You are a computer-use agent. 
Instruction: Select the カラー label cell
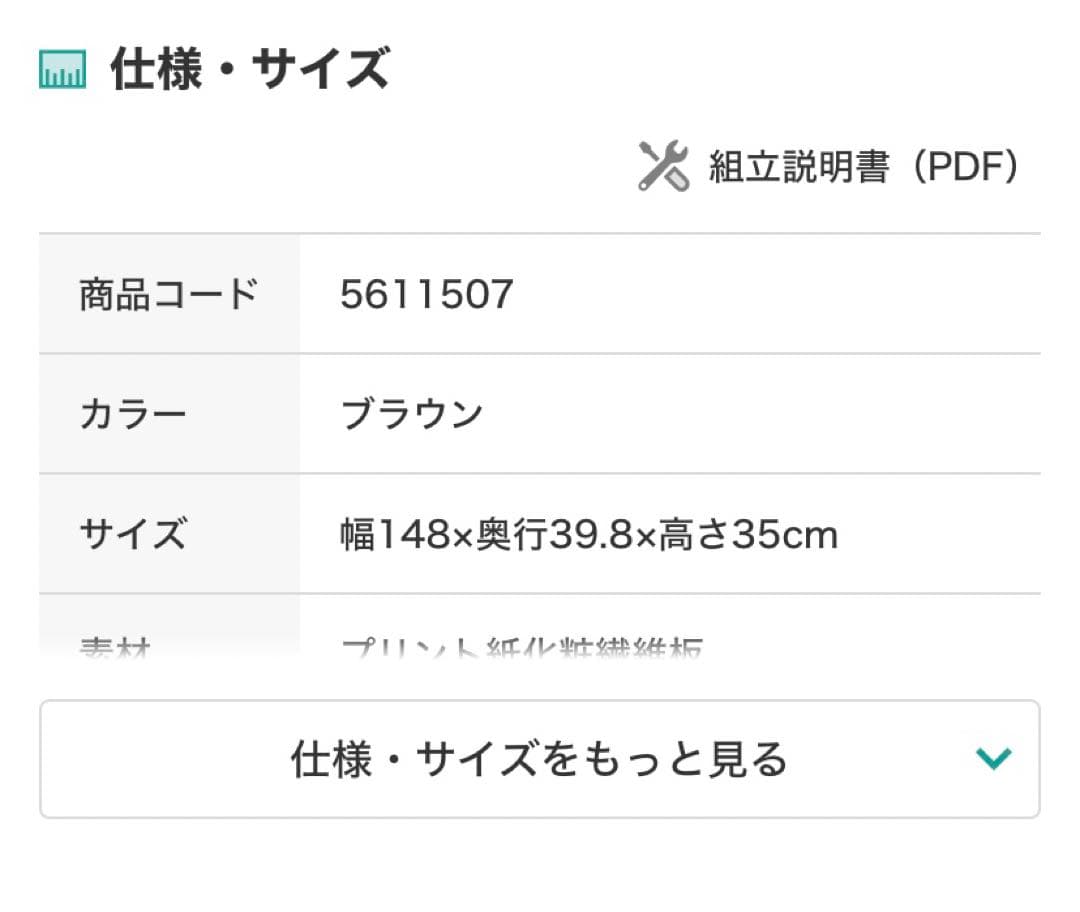point(169,414)
